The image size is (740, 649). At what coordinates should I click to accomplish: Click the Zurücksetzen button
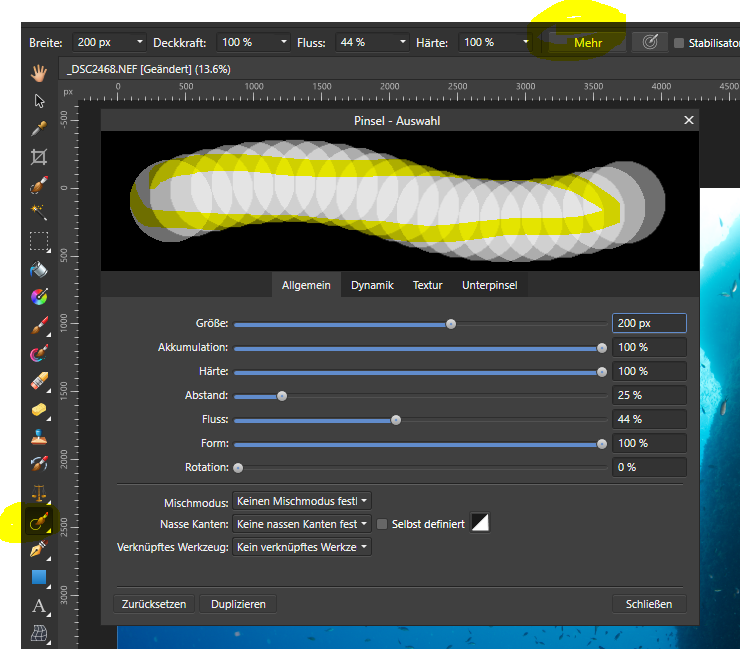coord(154,604)
